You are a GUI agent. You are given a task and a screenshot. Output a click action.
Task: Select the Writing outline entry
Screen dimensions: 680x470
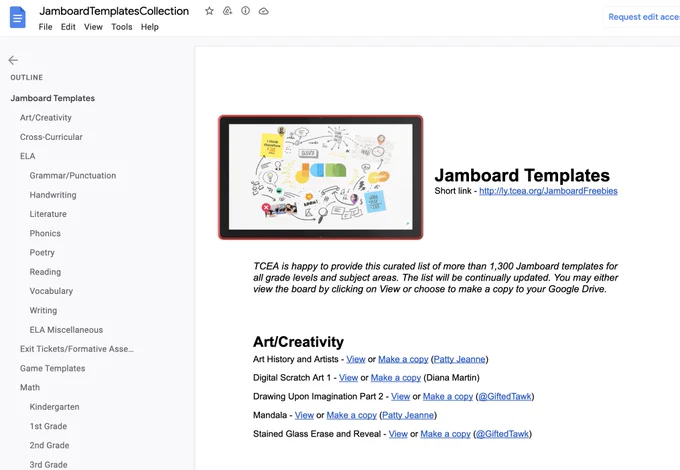point(43,310)
